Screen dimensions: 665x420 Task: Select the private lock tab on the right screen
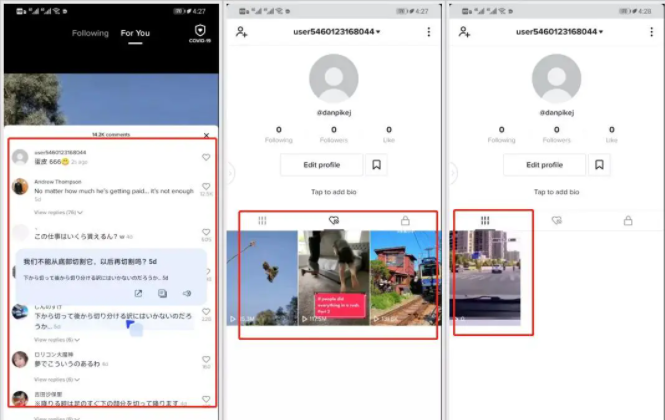click(x=628, y=221)
